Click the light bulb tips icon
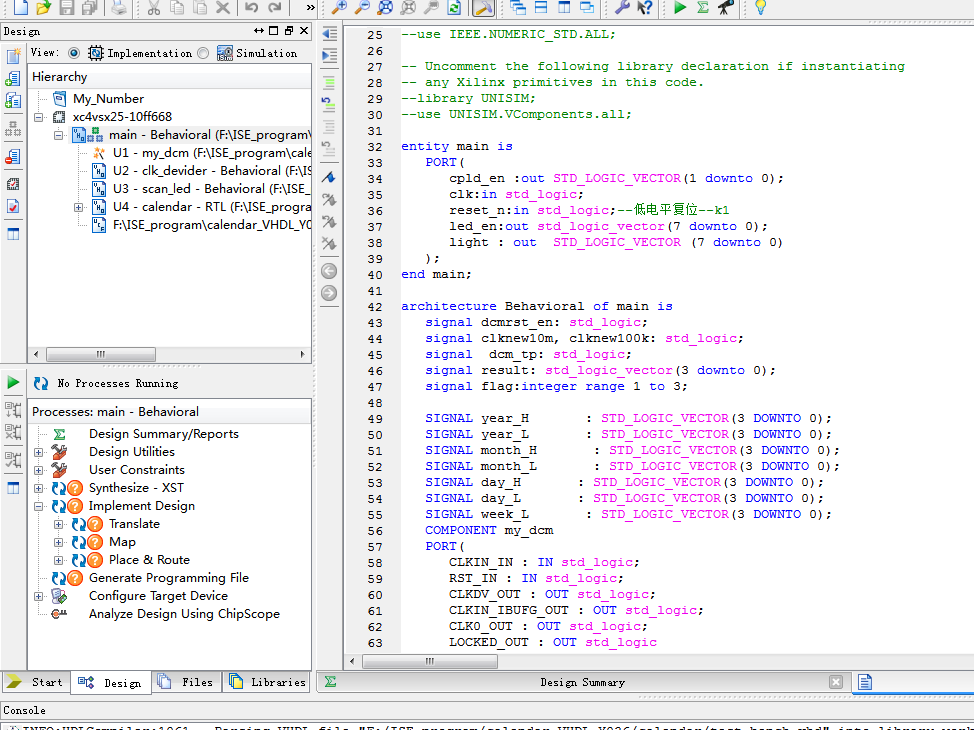974x730 pixels. click(760, 8)
